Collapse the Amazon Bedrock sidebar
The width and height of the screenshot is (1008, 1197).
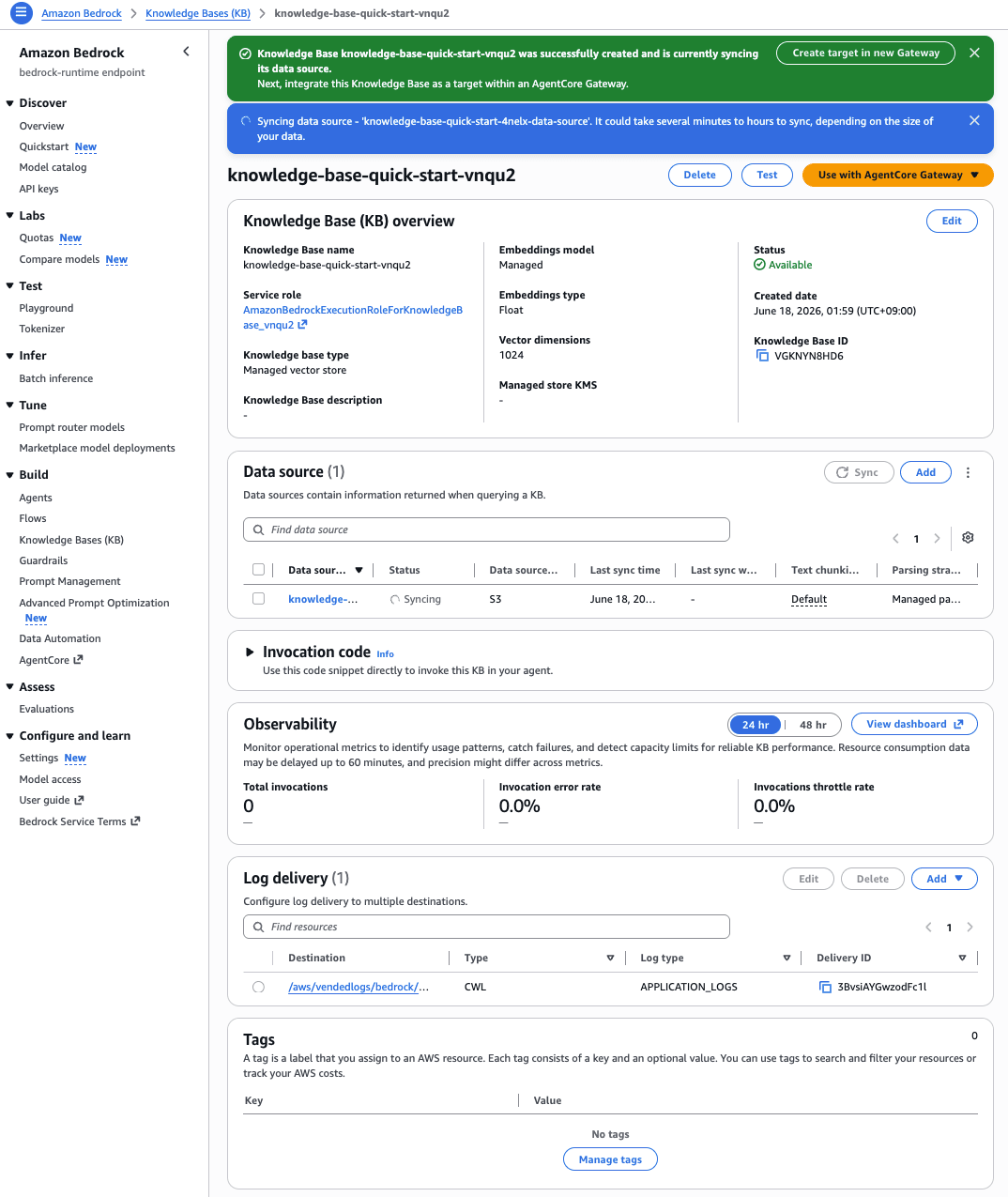click(x=186, y=52)
